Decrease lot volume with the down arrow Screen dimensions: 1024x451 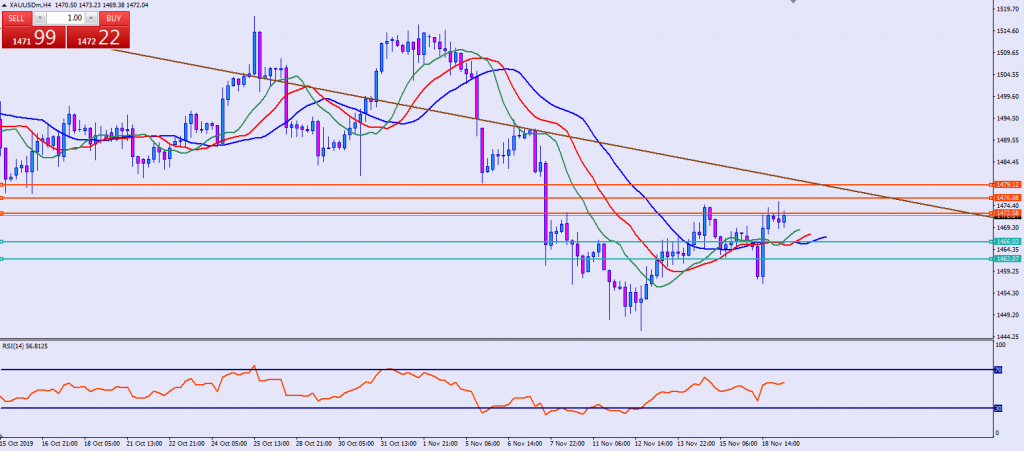coord(41,18)
